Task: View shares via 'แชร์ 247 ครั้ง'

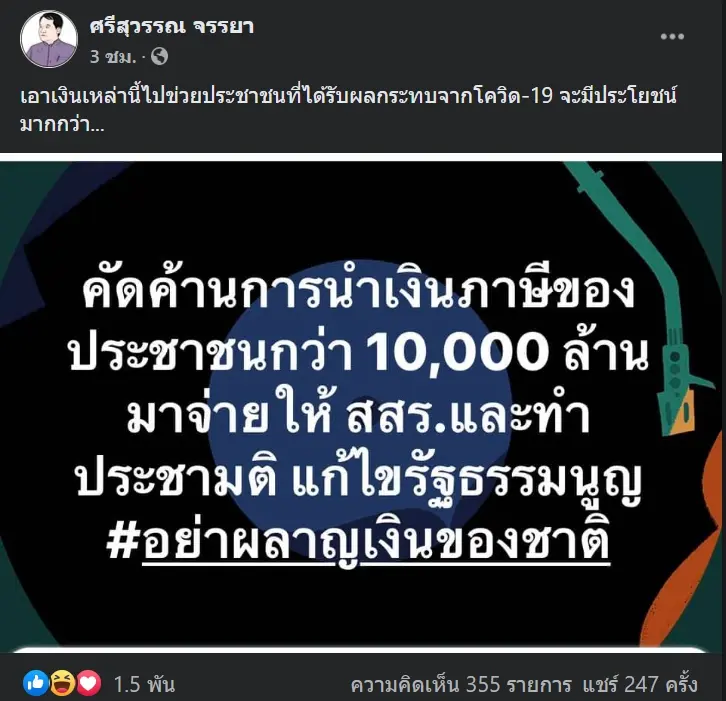Action: (640, 684)
